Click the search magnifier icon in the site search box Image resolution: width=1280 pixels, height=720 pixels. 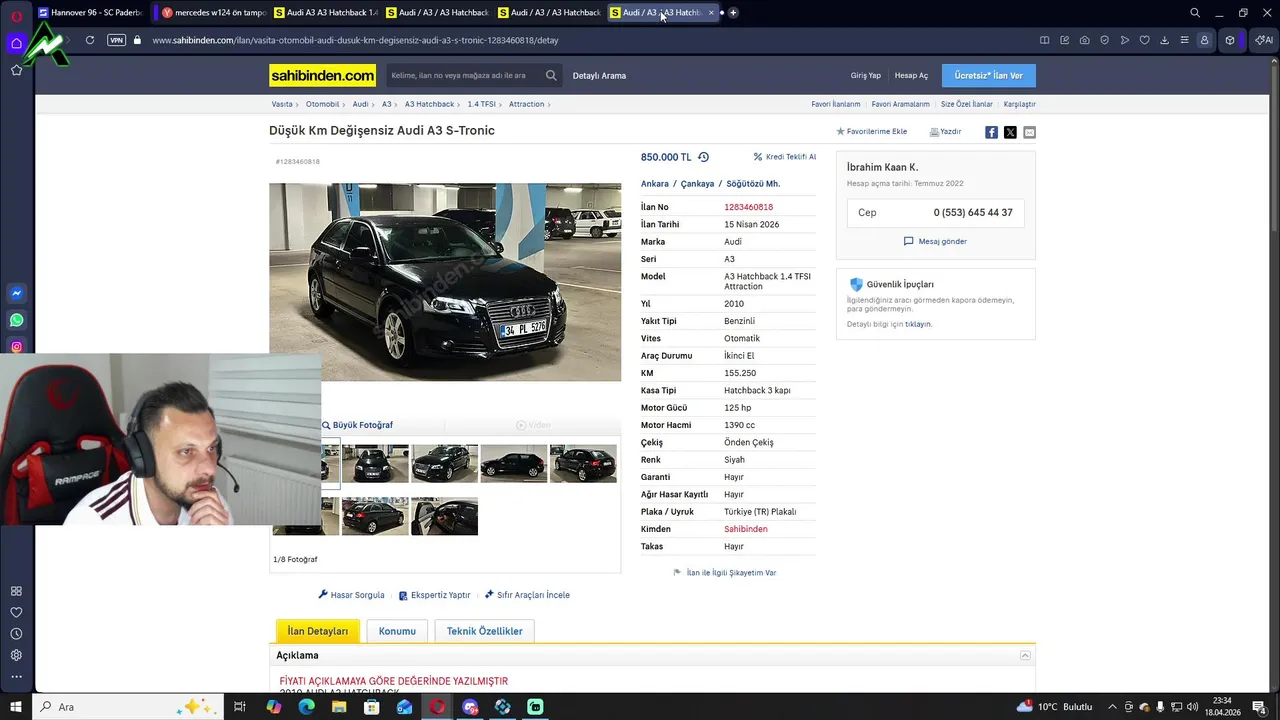(551, 76)
